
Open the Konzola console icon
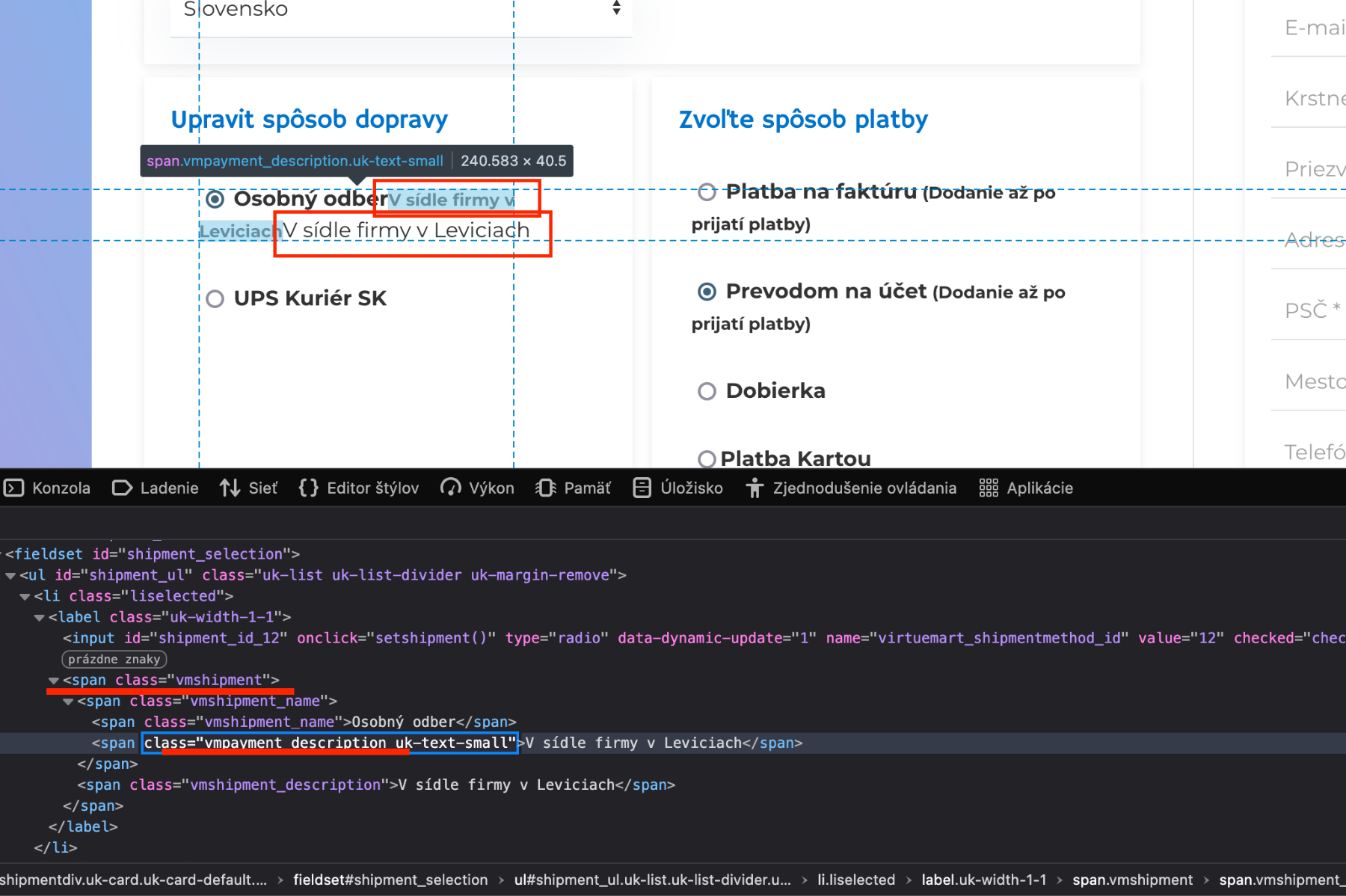(14, 488)
